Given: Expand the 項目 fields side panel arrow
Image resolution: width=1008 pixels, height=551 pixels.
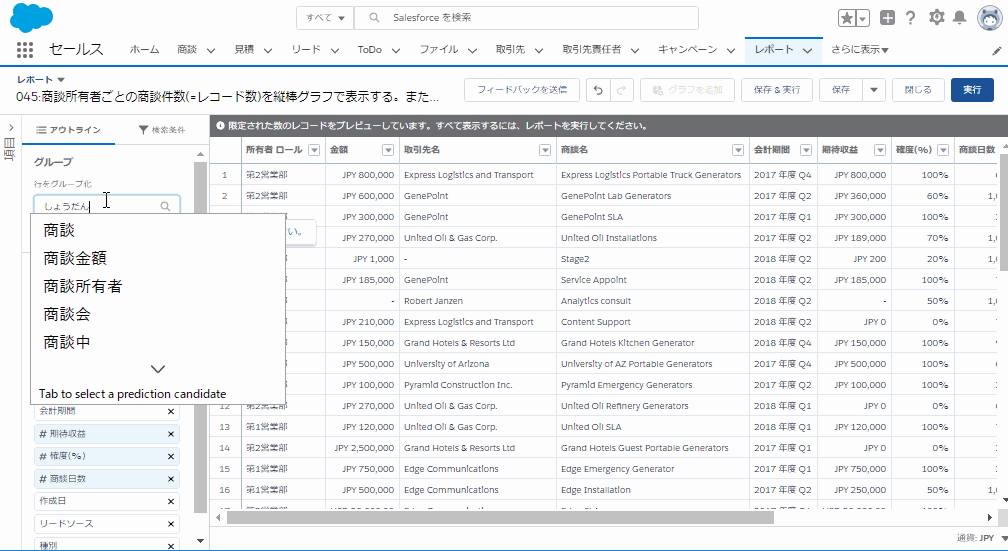Looking at the screenshot, I should tap(11, 127).
